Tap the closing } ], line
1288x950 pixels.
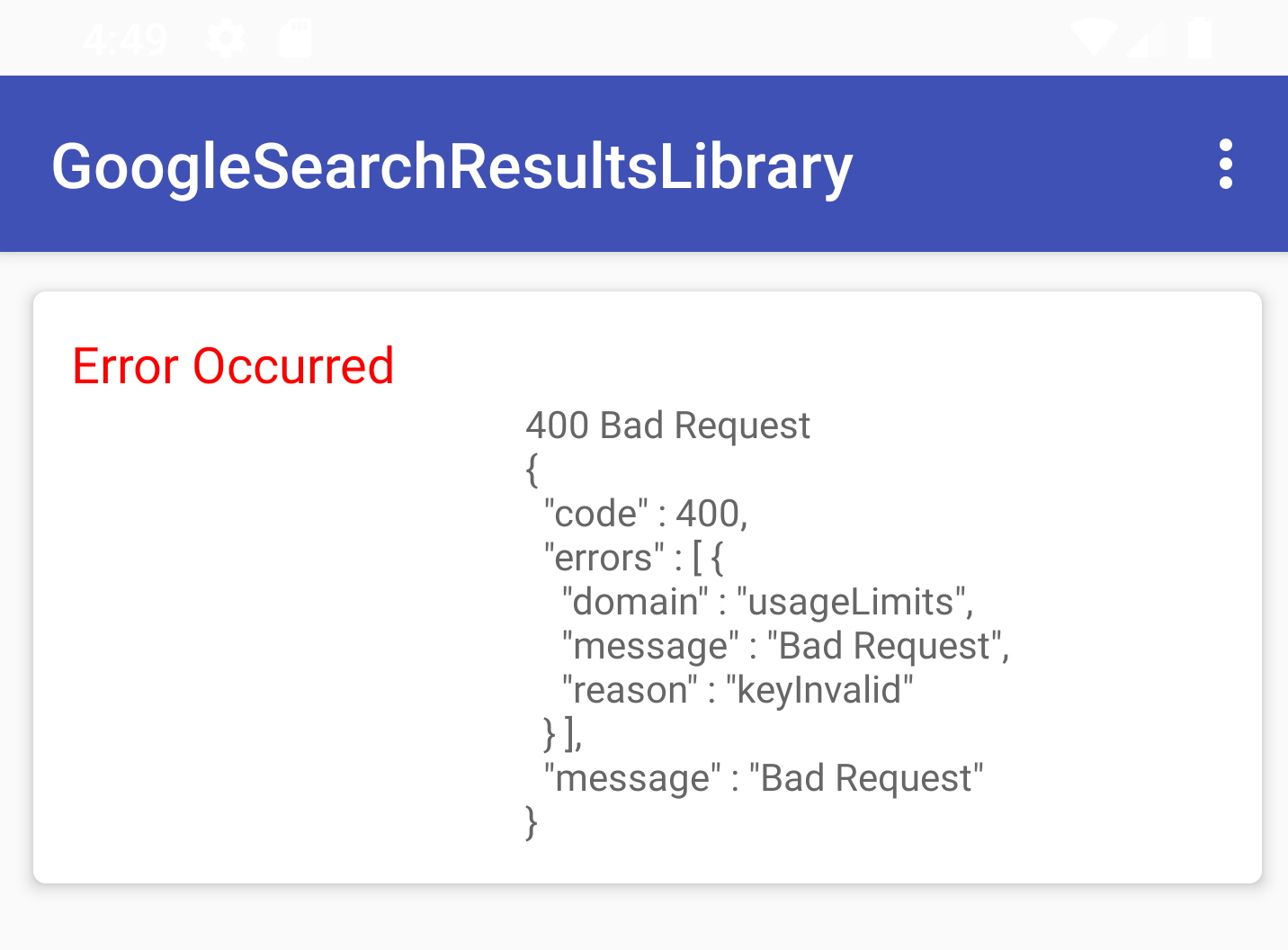(563, 734)
